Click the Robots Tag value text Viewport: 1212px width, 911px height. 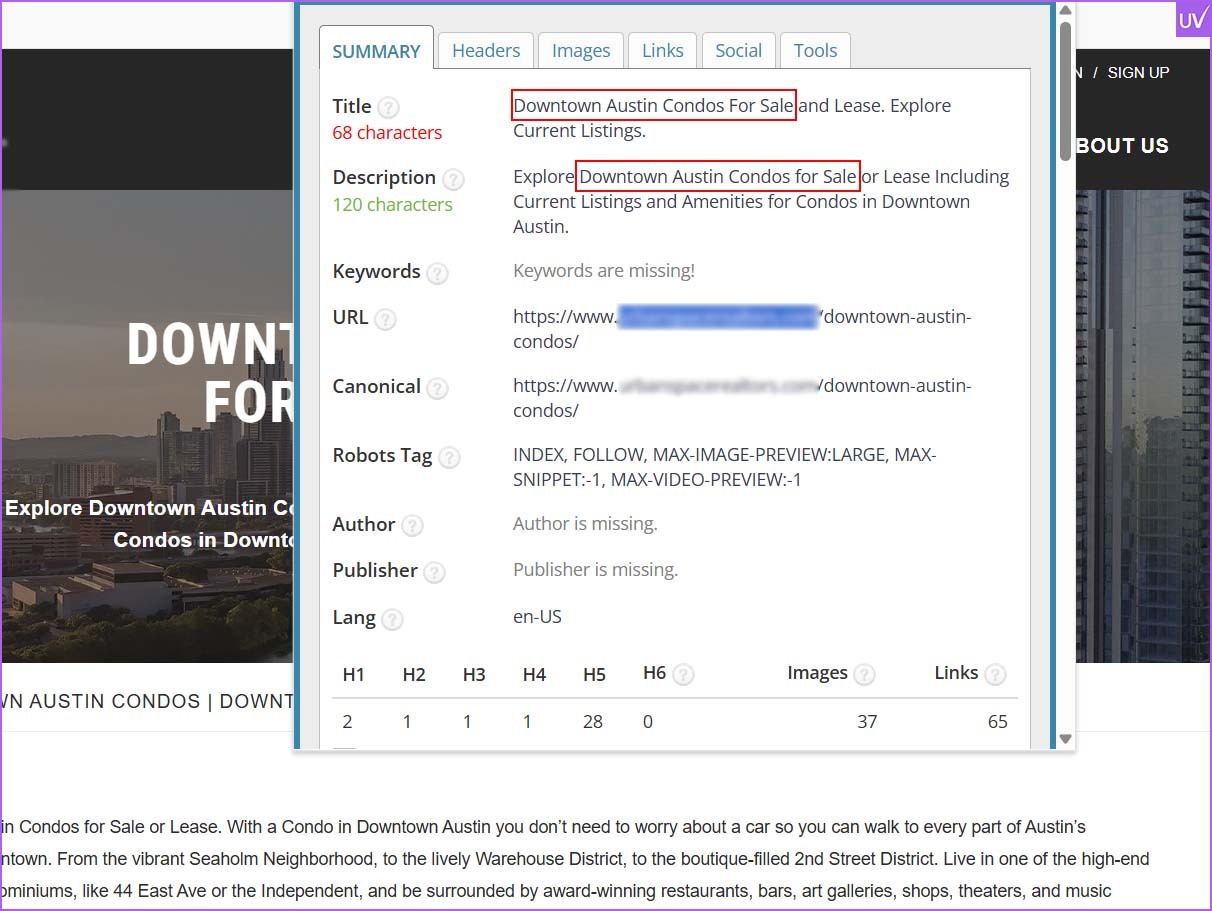click(x=724, y=467)
